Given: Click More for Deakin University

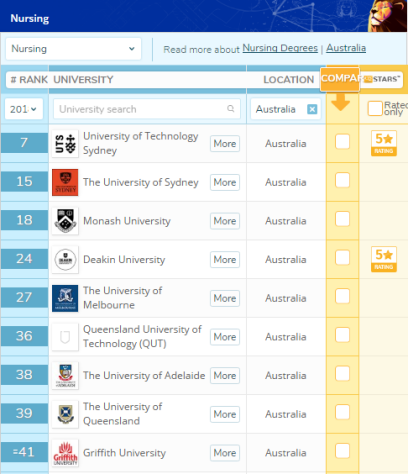Looking at the screenshot, I should (x=225, y=260).
